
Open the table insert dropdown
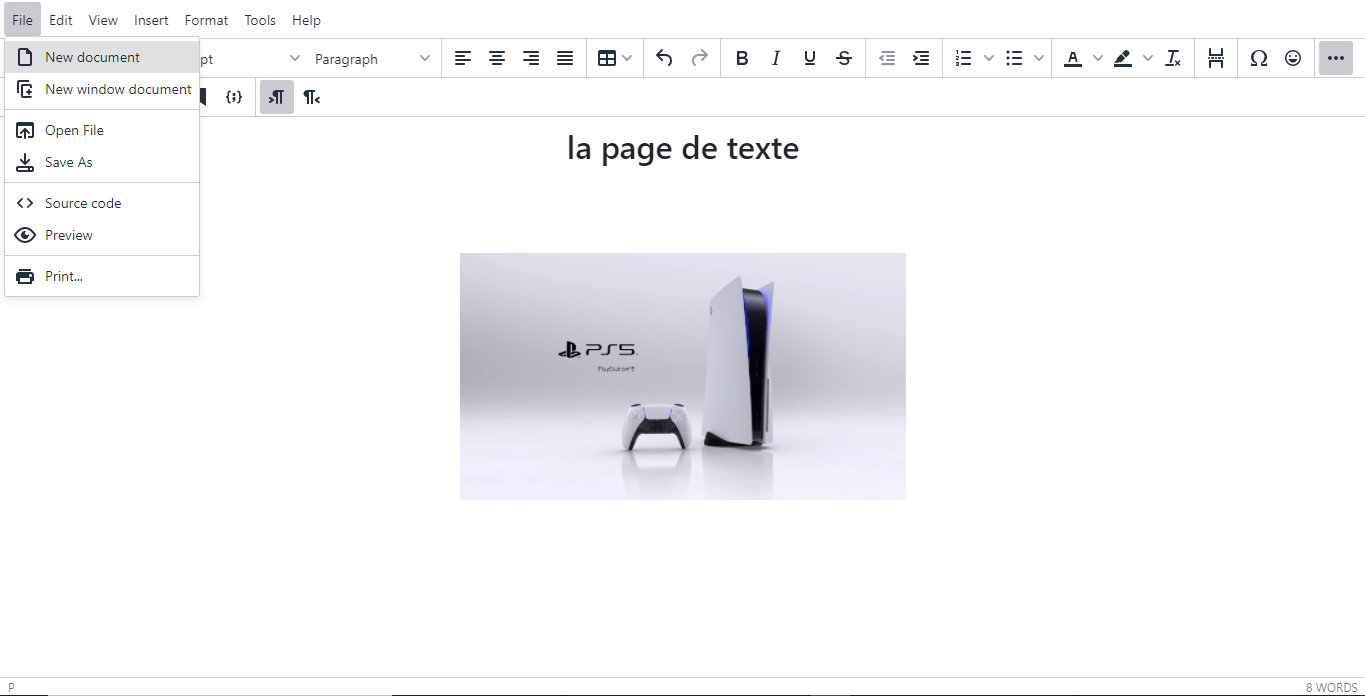(x=615, y=58)
